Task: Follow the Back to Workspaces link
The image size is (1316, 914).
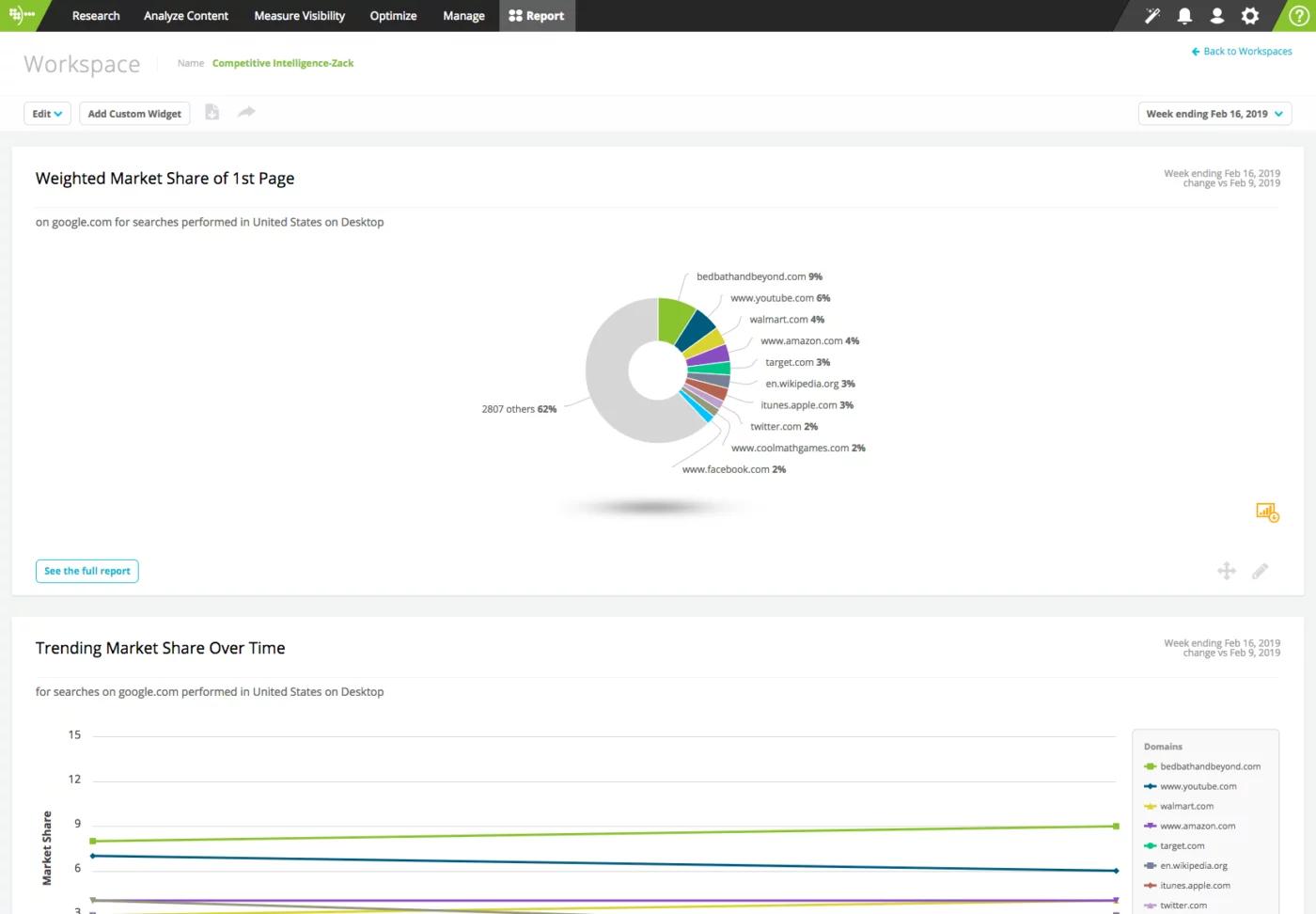Action: 1241,51
